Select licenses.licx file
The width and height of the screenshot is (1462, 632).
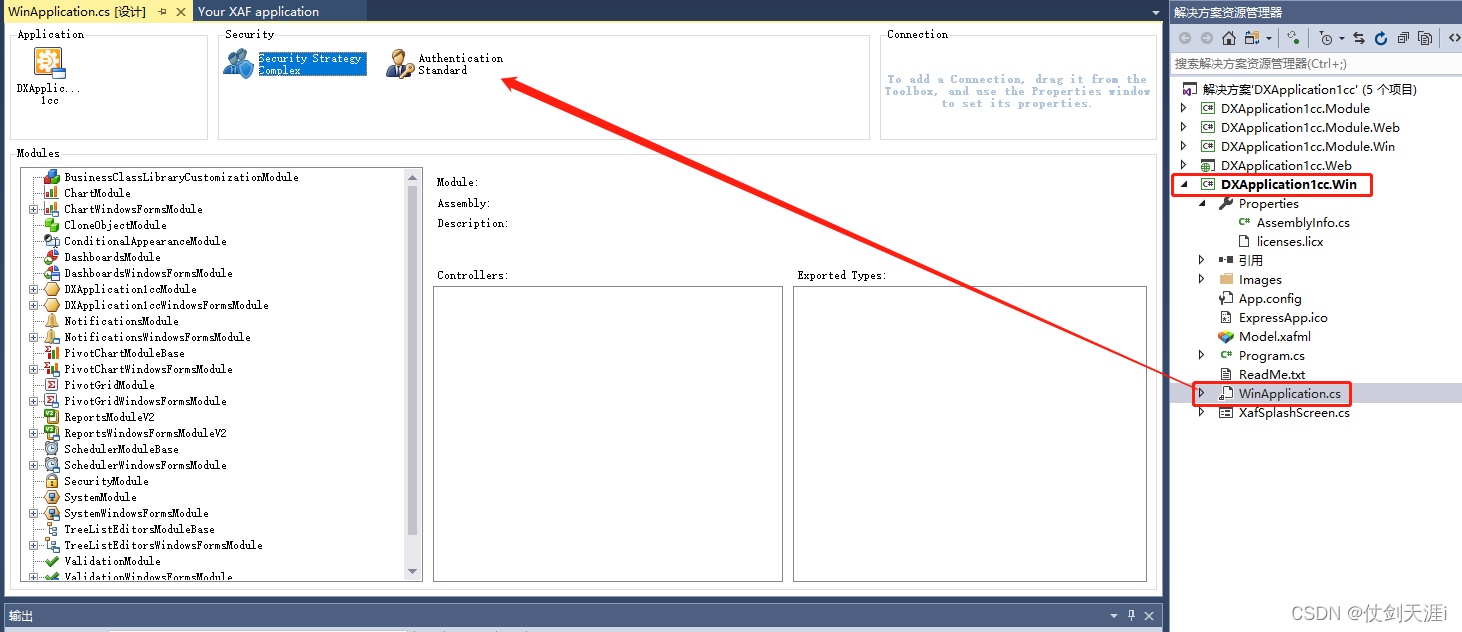click(1290, 241)
